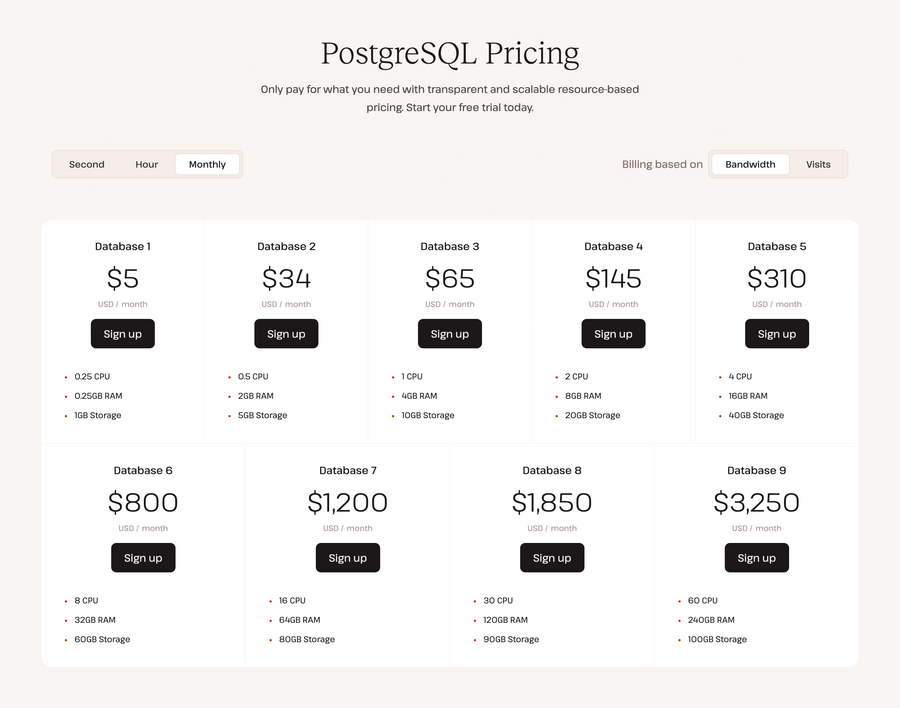Enable the Monthly billing toggle
The width and height of the screenshot is (900, 708).
click(x=207, y=164)
